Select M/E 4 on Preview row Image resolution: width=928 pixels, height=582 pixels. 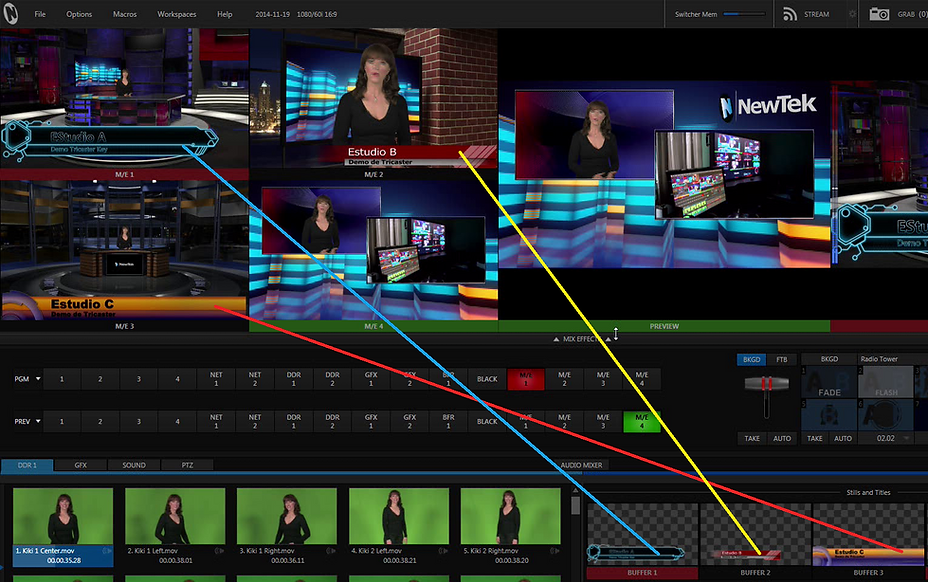click(x=642, y=422)
